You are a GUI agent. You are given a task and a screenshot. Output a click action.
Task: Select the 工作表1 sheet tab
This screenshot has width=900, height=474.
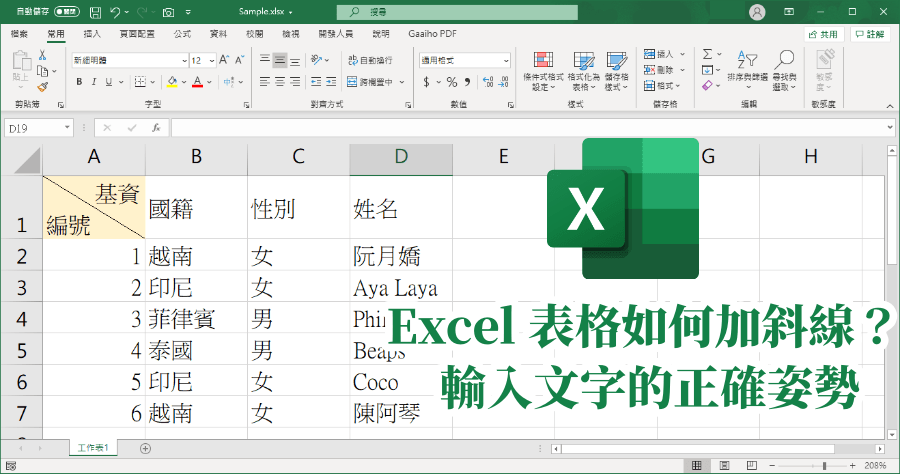[93, 448]
